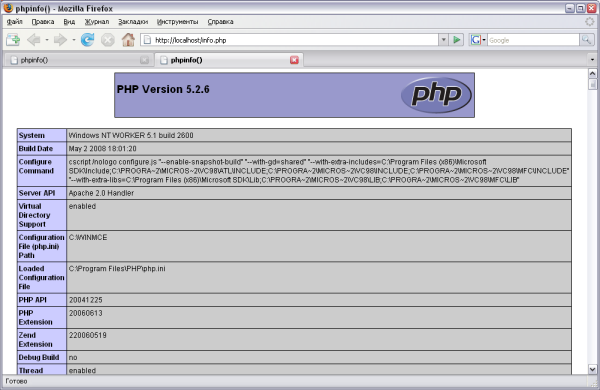Click the Firefox icon in title bar

tap(8, 8)
